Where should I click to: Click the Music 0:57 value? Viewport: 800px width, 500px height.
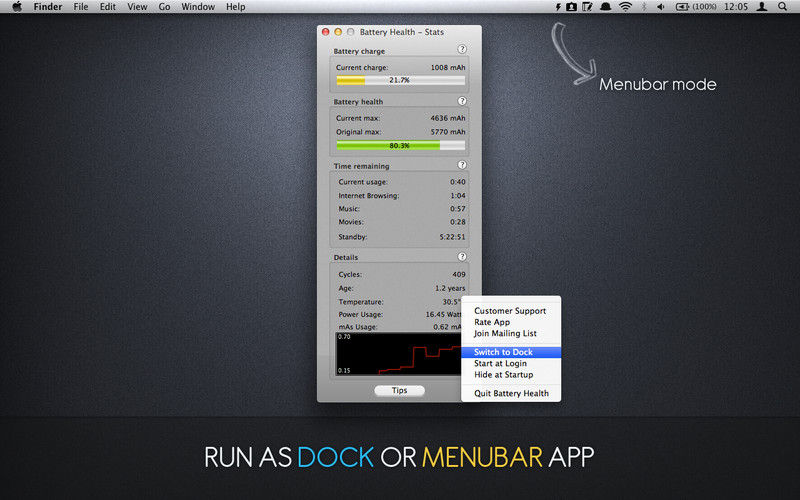click(458, 209)
